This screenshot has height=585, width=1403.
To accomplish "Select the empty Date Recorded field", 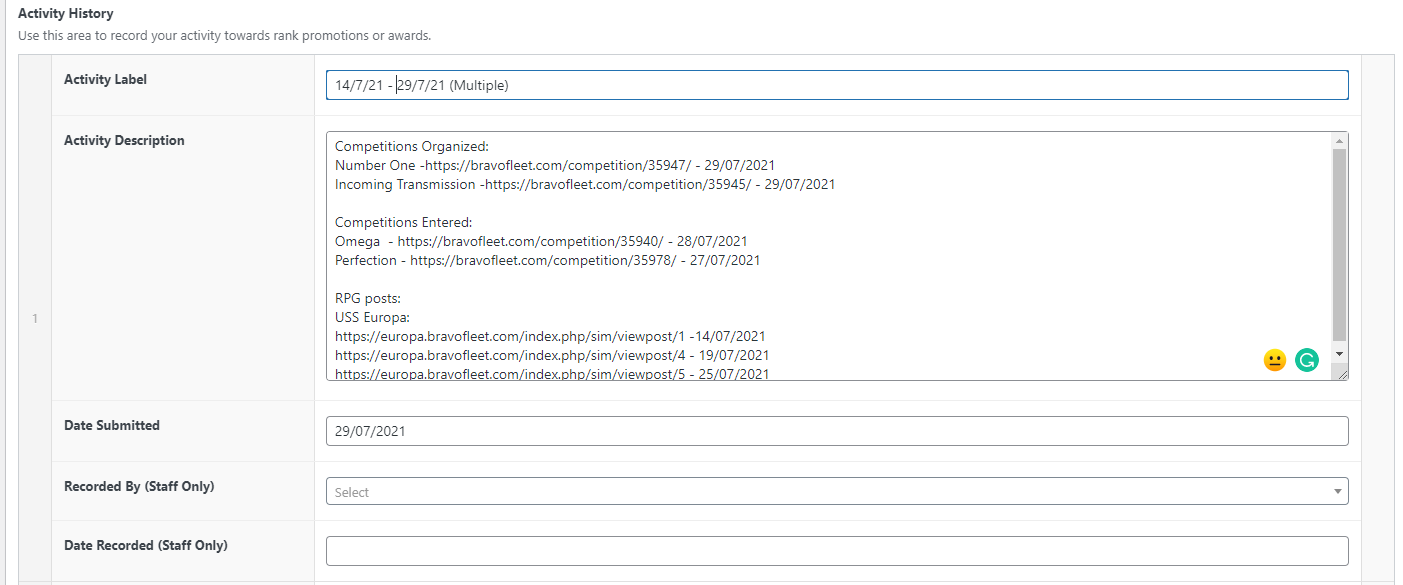I will (x=836, y=551).
